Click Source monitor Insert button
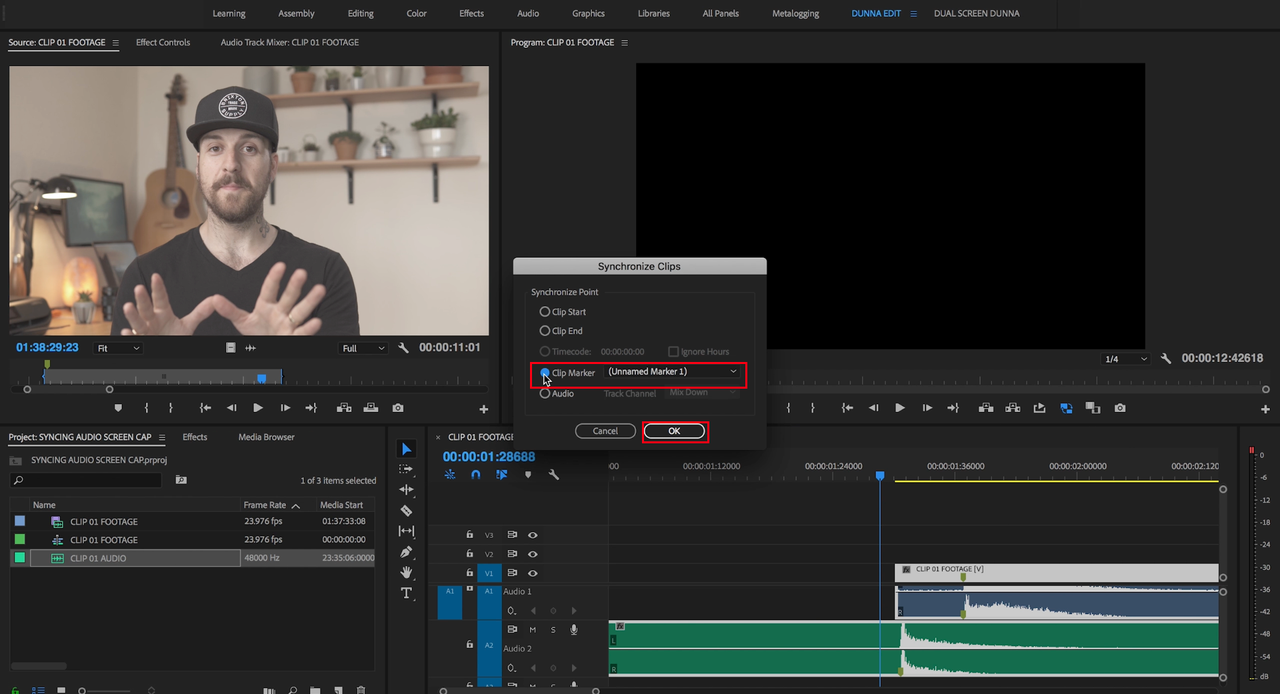The image size is (1280, 694). [x=344, y=408]
